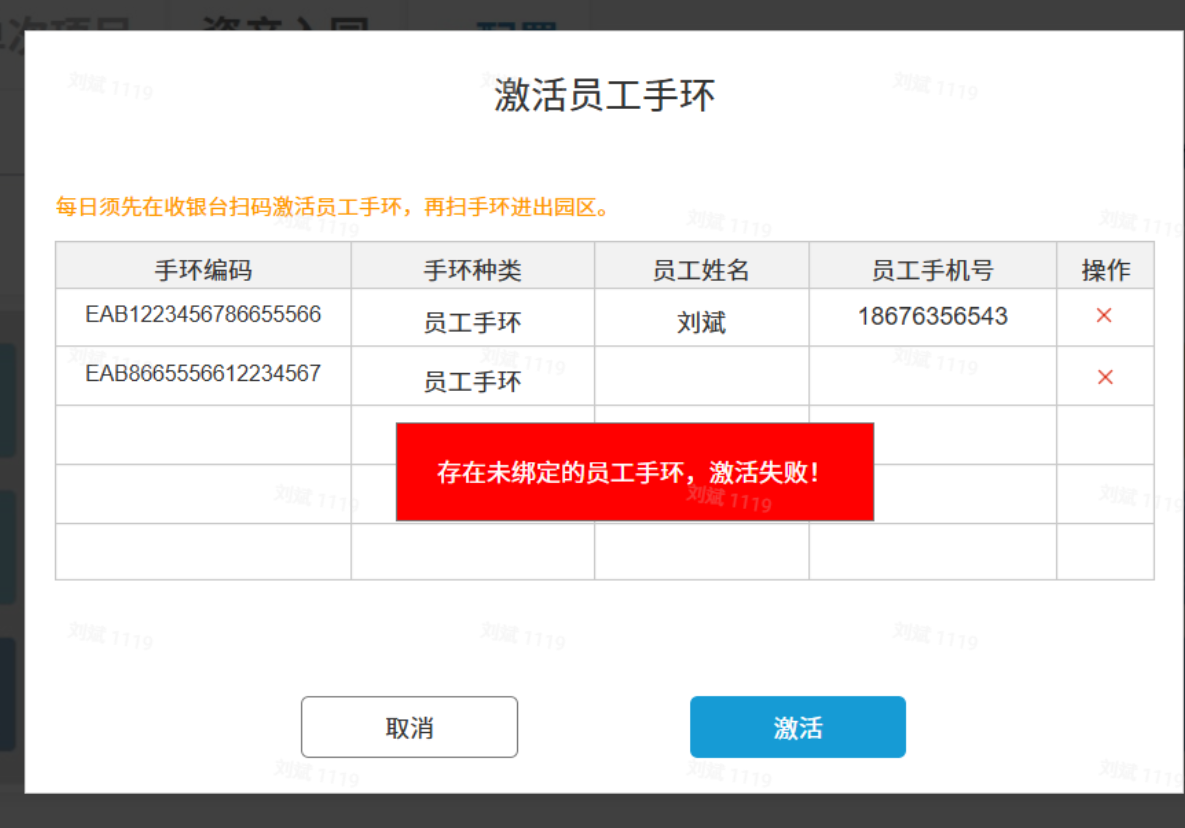Select the 员工姓名 column header

[701, 270]
